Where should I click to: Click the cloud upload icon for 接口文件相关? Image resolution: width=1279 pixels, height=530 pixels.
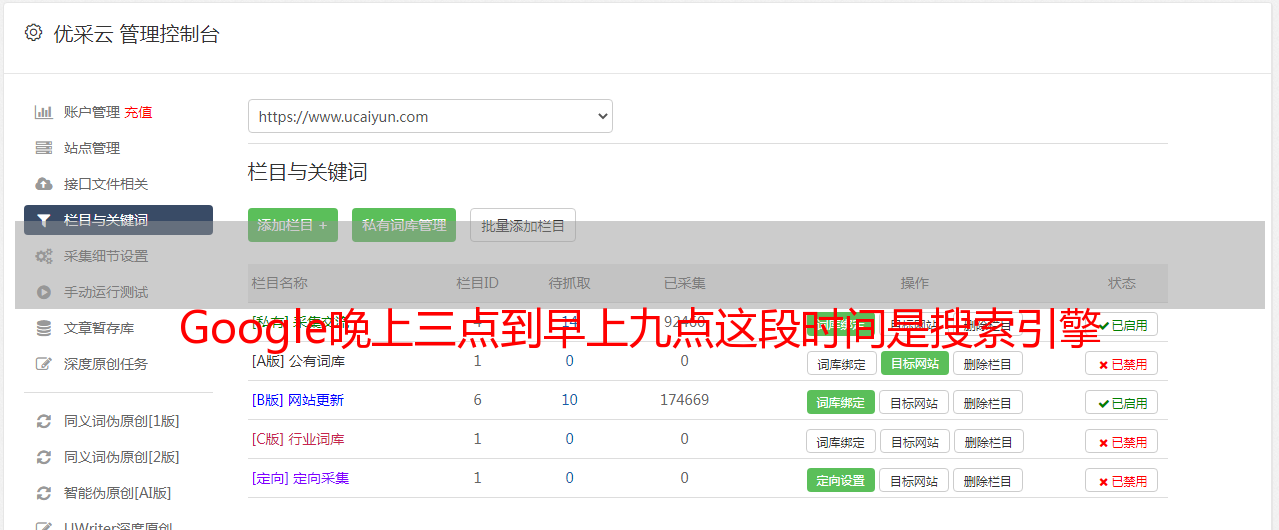[x=43, y=184]
